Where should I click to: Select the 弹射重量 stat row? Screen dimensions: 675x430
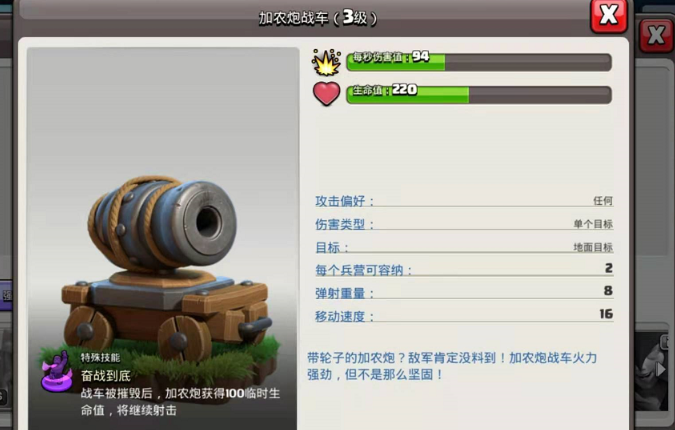point(464,293)
